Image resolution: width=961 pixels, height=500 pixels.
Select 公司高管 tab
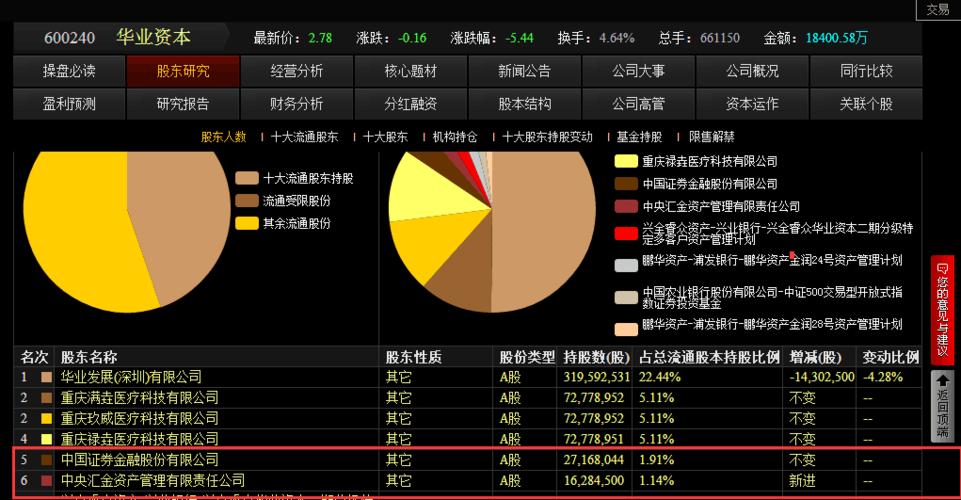(639, 104)
